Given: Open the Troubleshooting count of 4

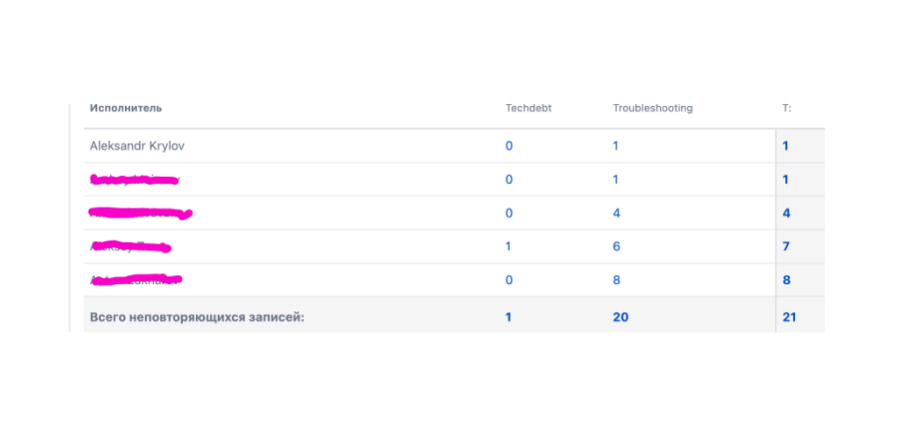Looking at the screenshot, I should pos(616,213).
